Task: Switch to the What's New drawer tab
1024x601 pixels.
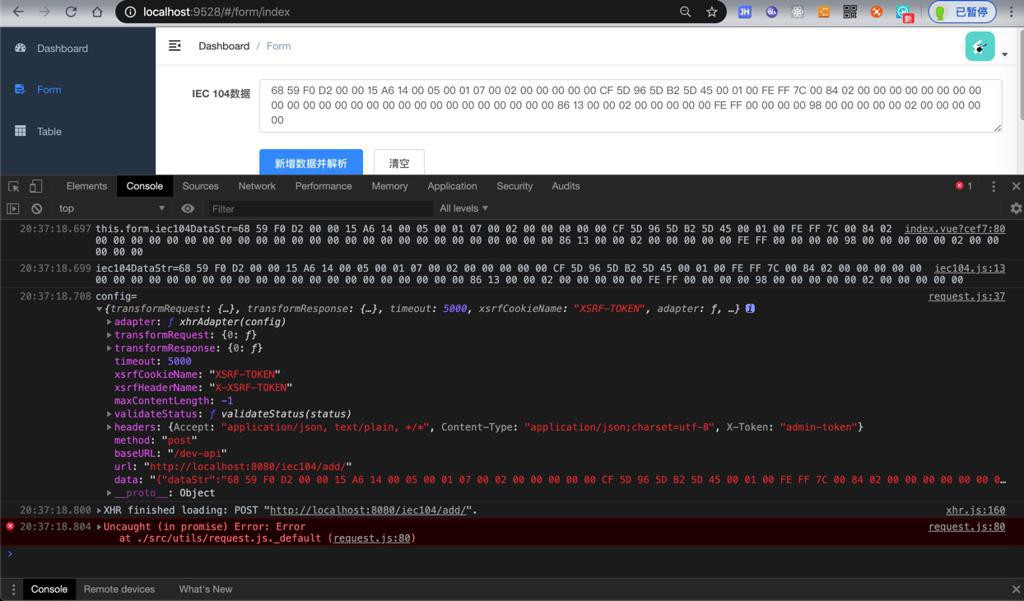Action: (205, 589)
